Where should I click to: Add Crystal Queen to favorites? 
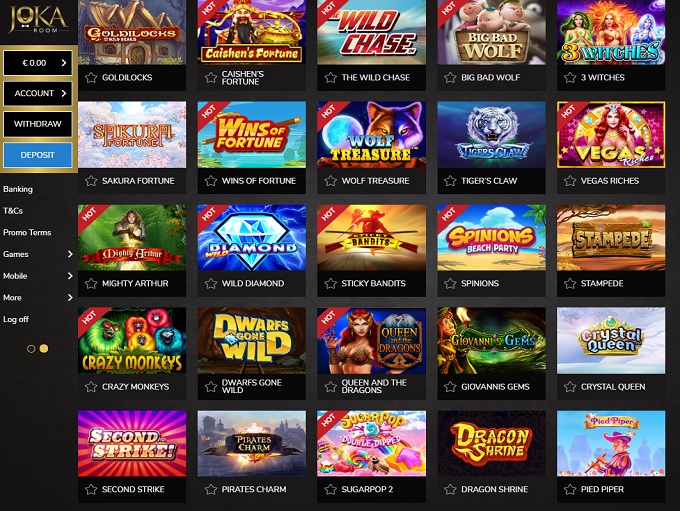tap(570, 387)
